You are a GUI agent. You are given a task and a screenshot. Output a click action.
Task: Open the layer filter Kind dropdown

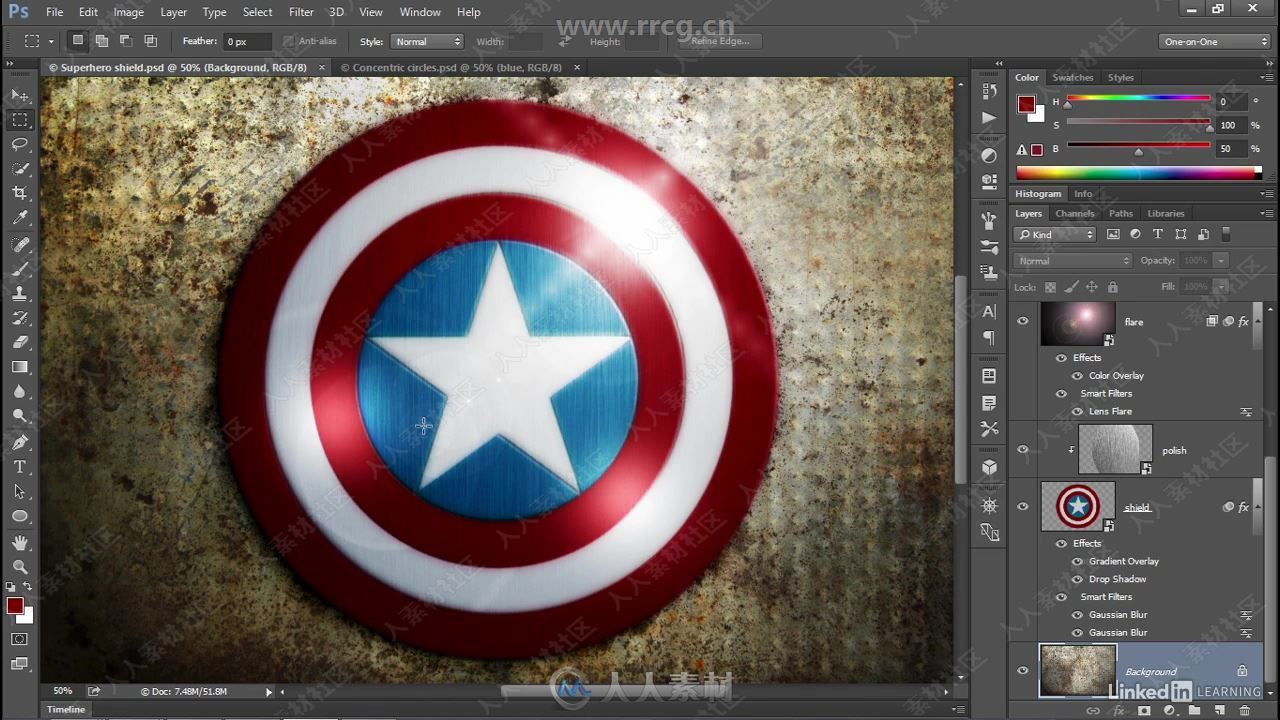(1055, 234)
